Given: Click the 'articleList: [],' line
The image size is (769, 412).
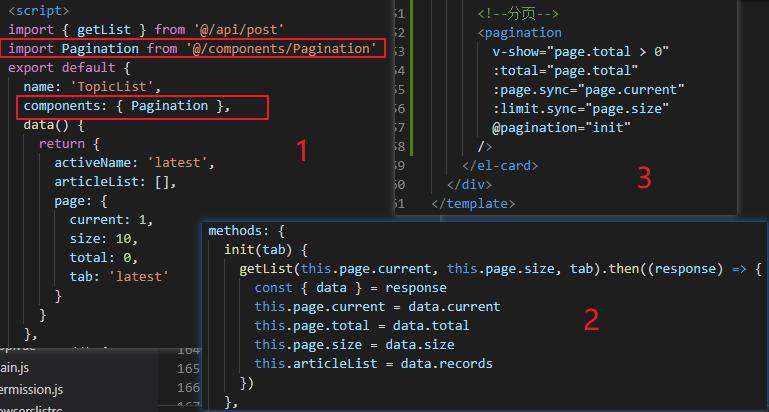Looking at the screenshot, I should pyautogui.click(x=115, y=182).
